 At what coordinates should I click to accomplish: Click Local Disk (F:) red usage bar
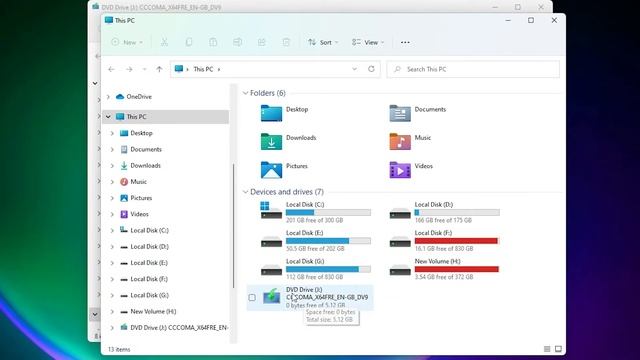click(457, 241)
